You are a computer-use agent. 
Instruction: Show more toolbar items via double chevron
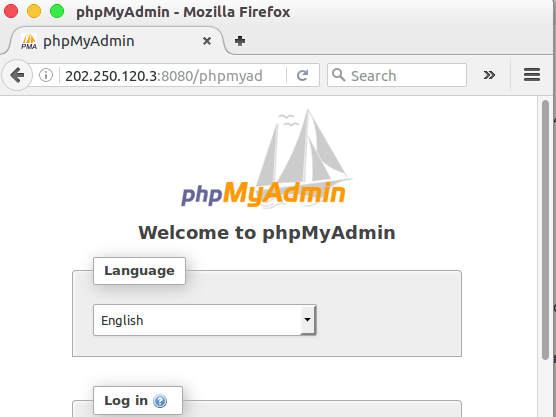pyautogui.click(x=489, y=75)
